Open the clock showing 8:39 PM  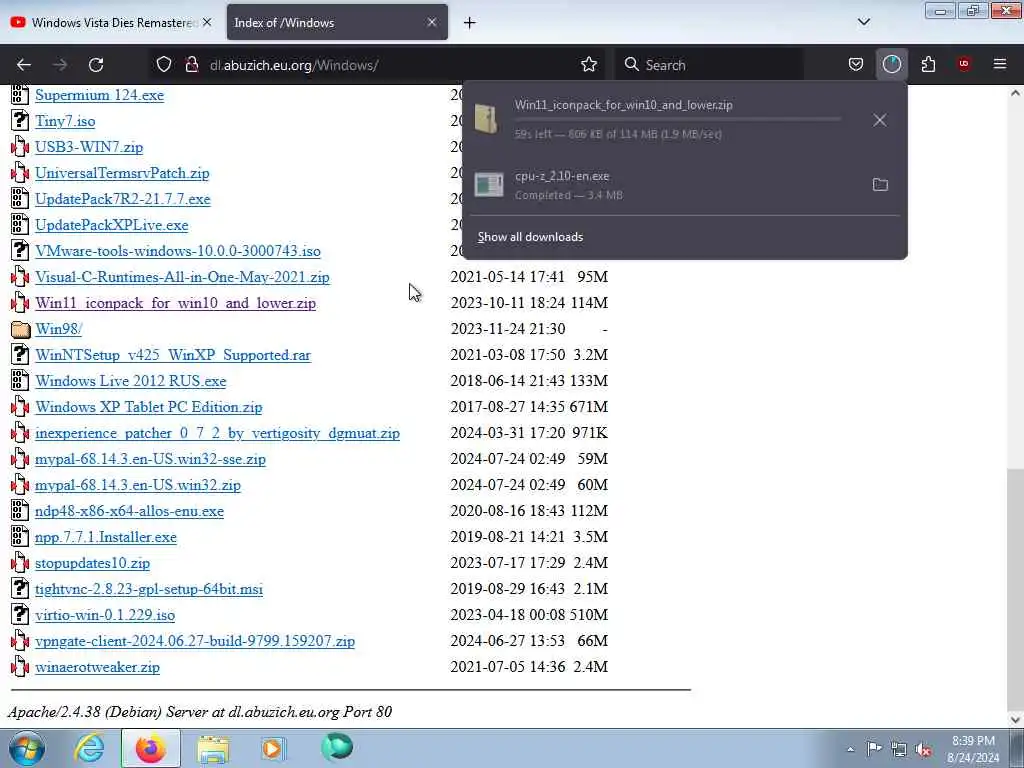[973, 749]
